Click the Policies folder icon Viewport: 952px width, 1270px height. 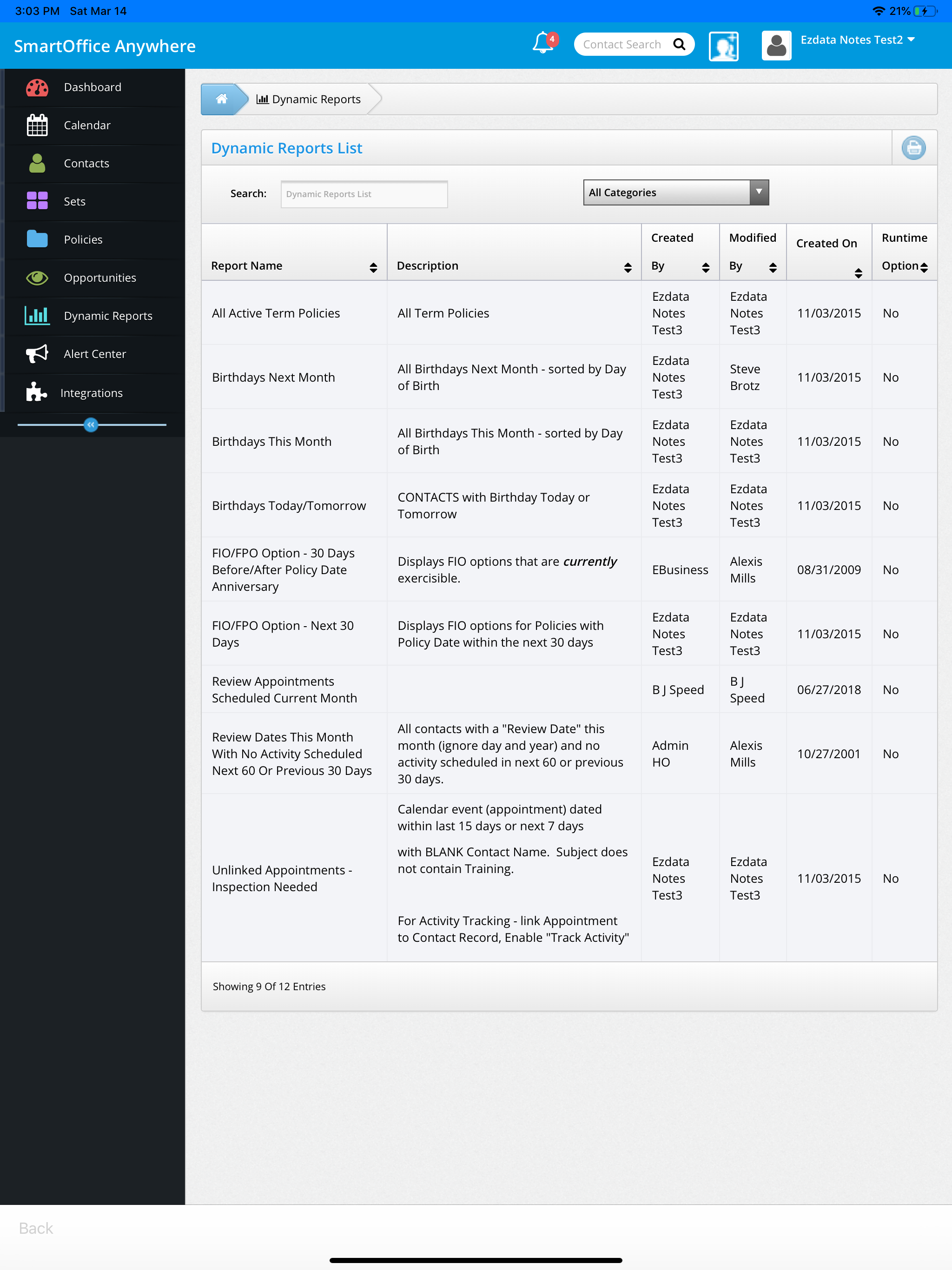(37, 239)
